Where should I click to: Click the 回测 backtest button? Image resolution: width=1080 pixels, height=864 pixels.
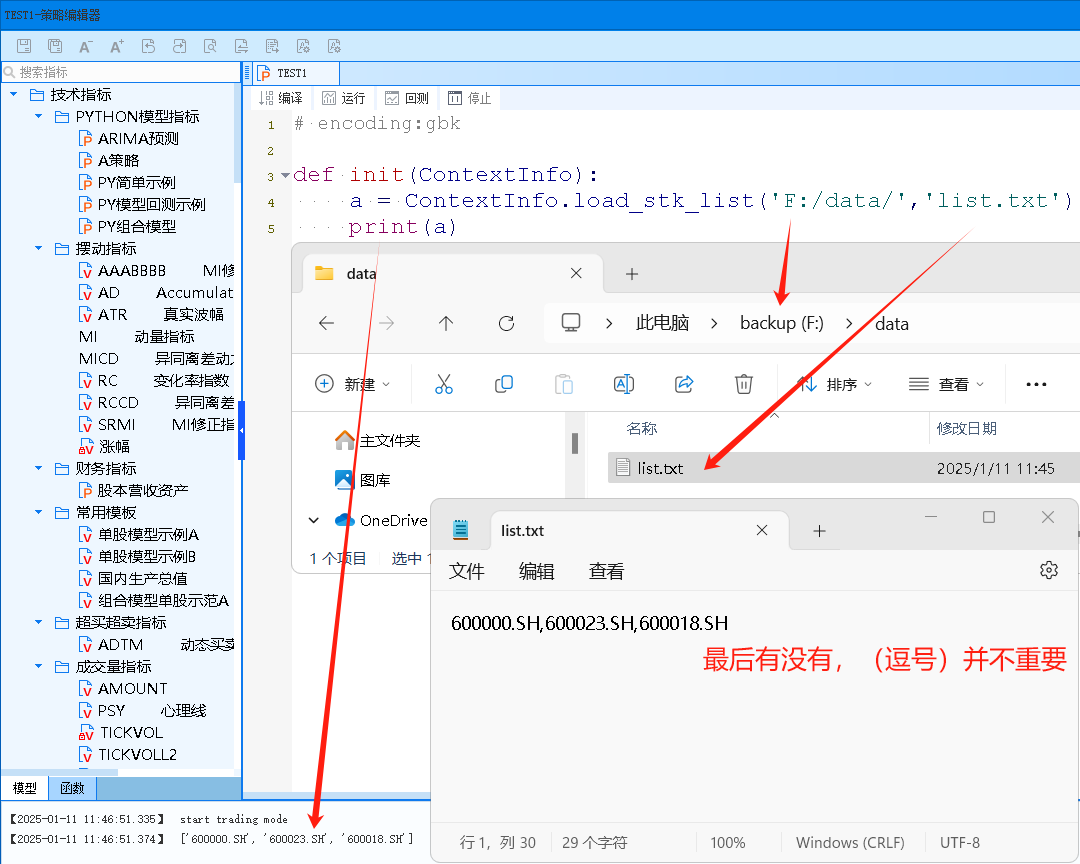(407, 99)
